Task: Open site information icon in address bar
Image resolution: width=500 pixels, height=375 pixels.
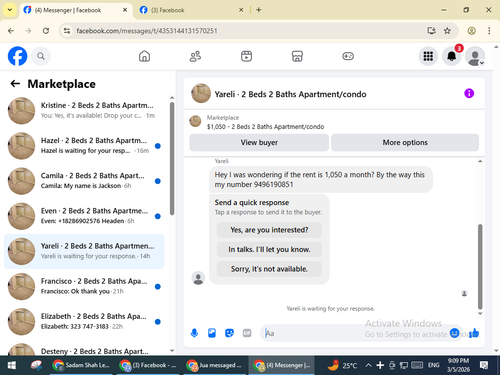Action: 67,31
